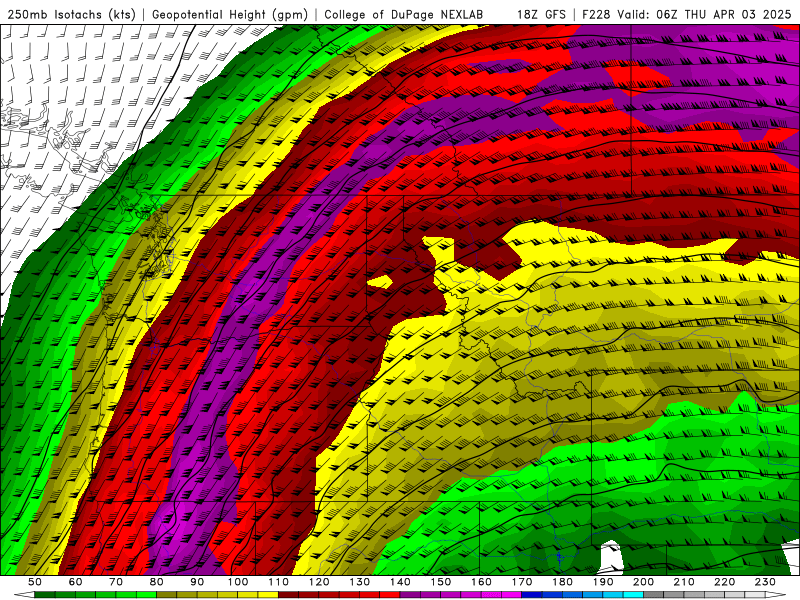Image resolution: width=800 pixels, height=600 pixels.
Task: Pick the dark blue swatch just after 170
Action: (x=532, y=595)
